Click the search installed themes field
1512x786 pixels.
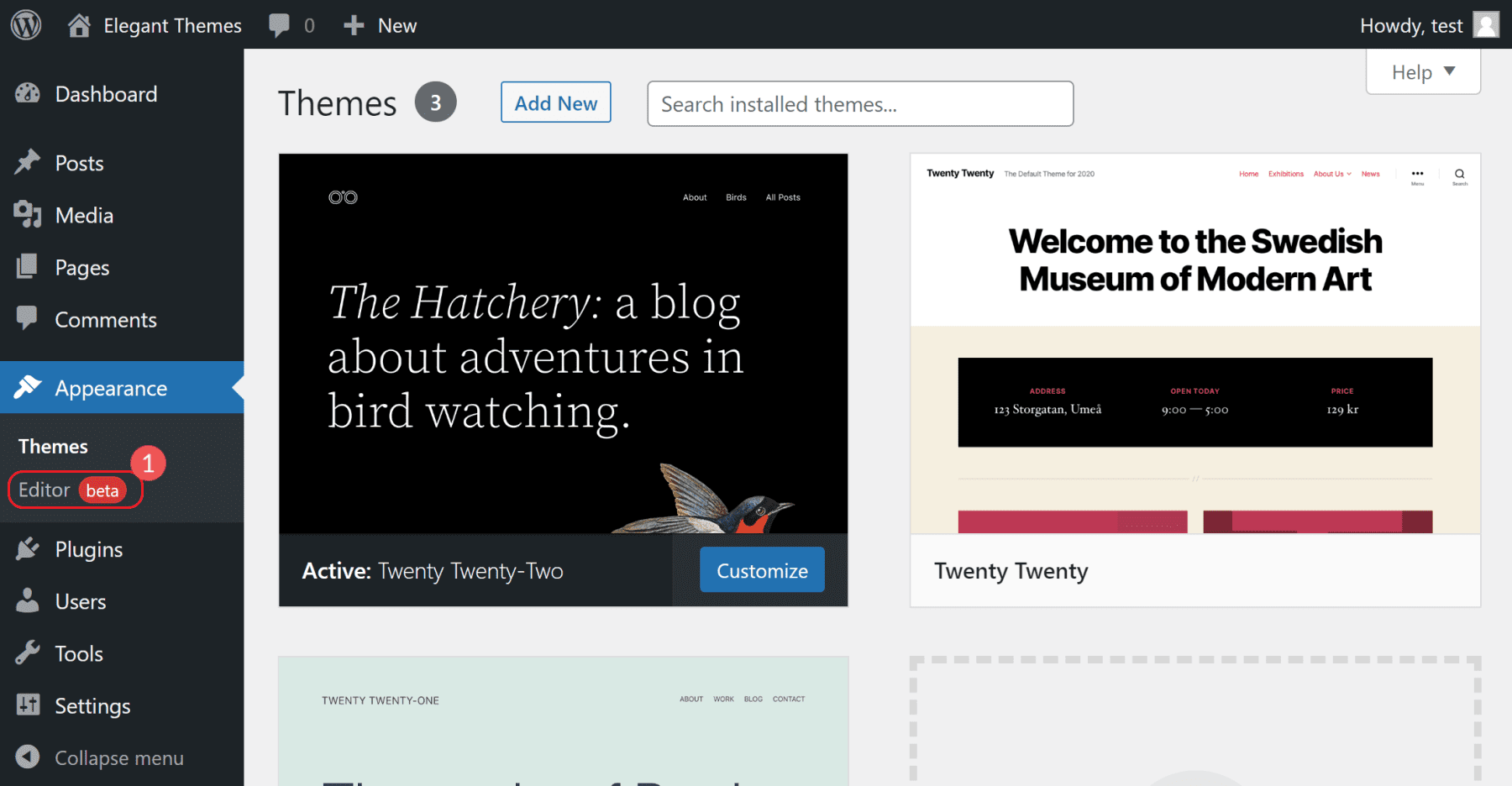click(859, 103)
